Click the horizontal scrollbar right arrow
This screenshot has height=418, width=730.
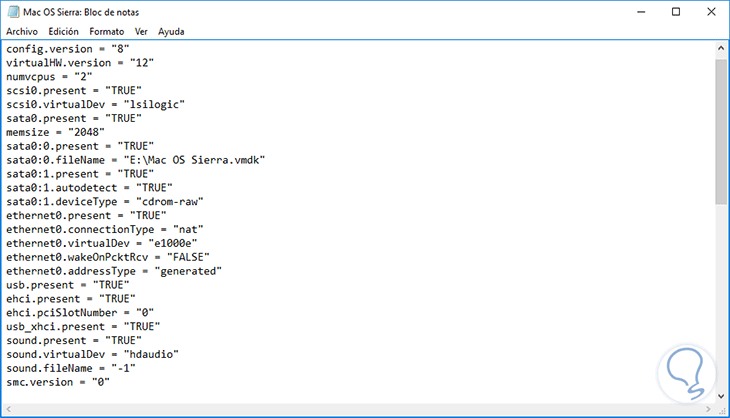[708, 407]
